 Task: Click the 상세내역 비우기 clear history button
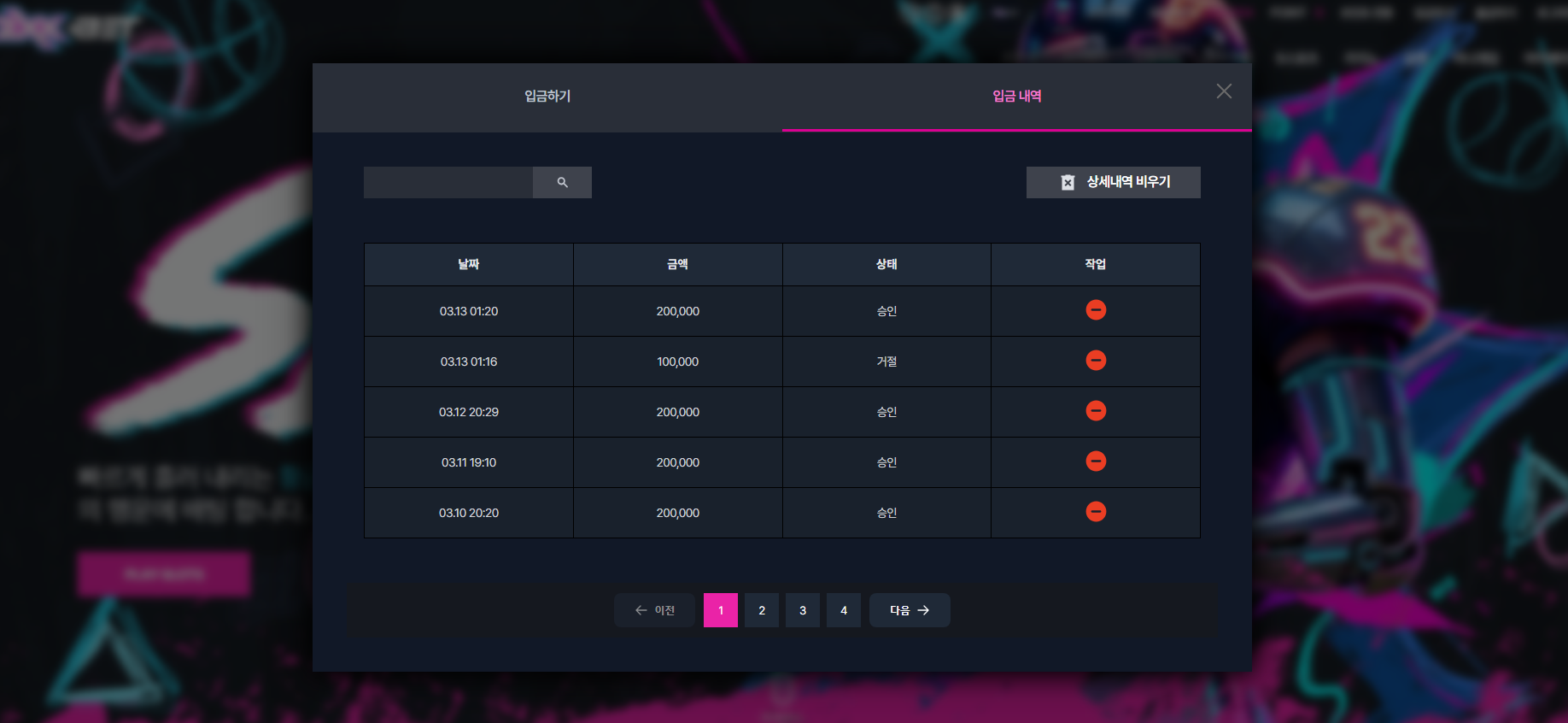tap(1114, 182)
